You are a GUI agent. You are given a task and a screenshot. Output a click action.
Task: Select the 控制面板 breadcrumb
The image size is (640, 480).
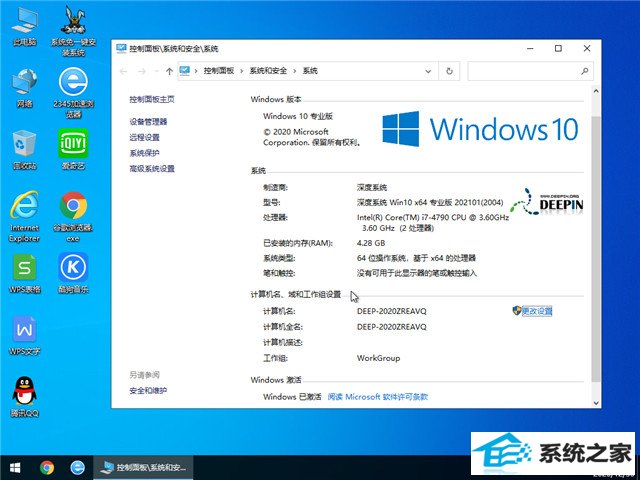pyautogui.click(x=219, y=71)
